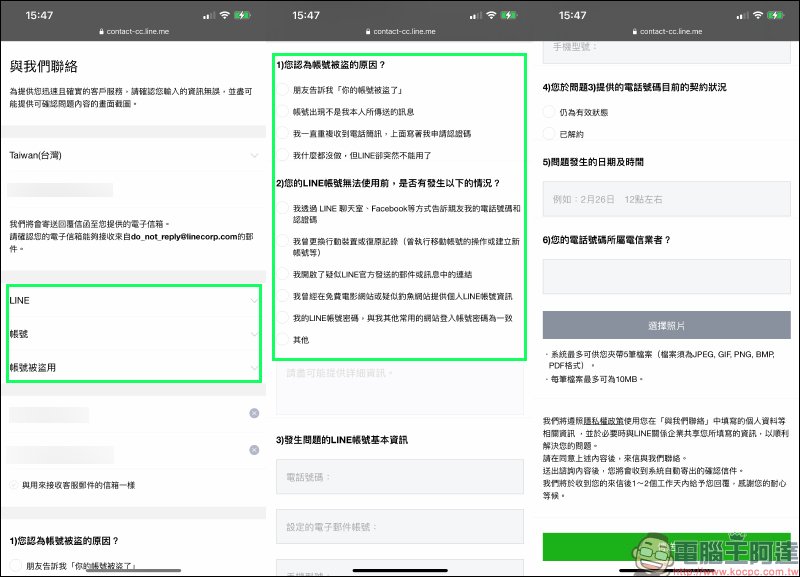Open the 隱私權政策 link

point(604,421)
